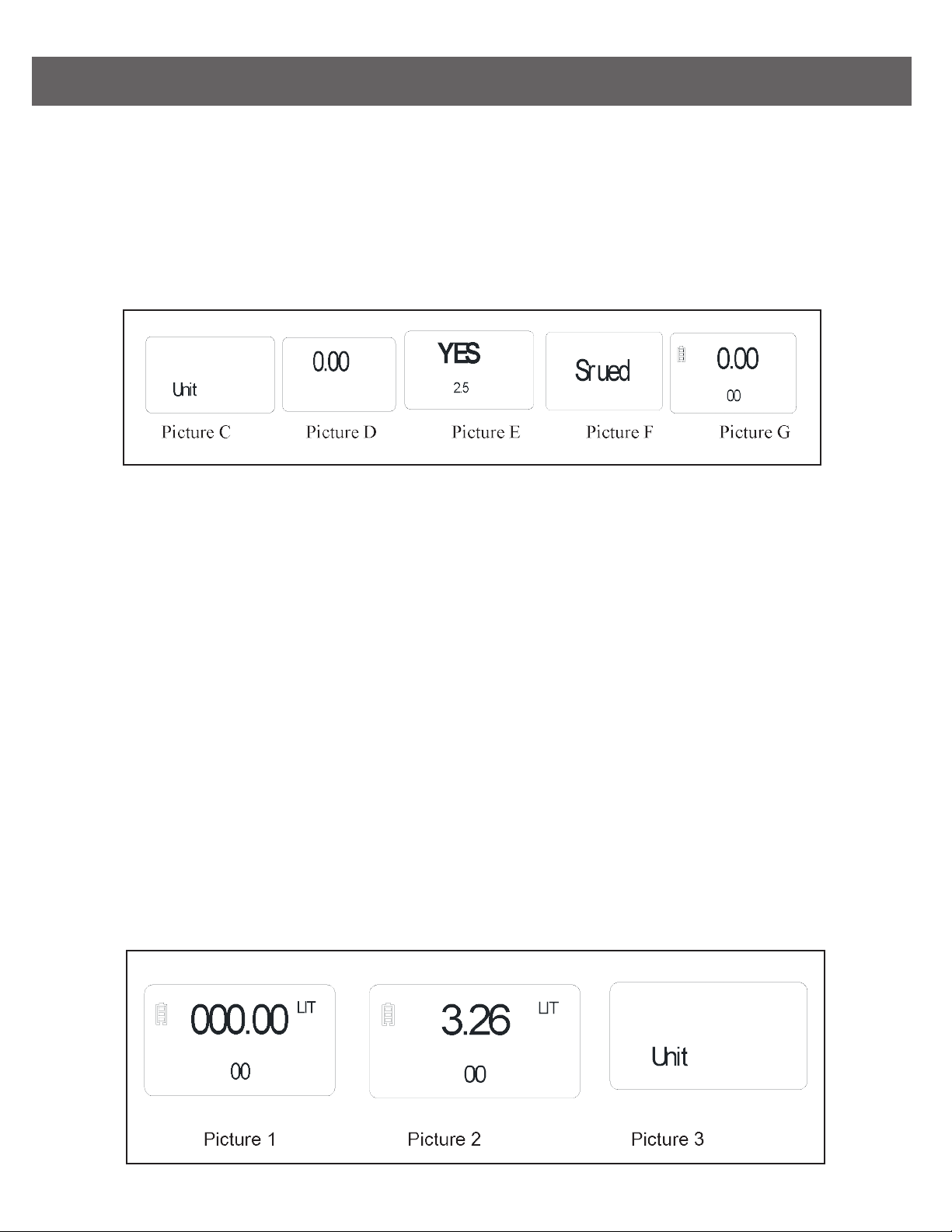Click the Unit text in Picture 3 display
Image resolution: width=952 pixels, height=1232 pixels.
coord(670,1056)
